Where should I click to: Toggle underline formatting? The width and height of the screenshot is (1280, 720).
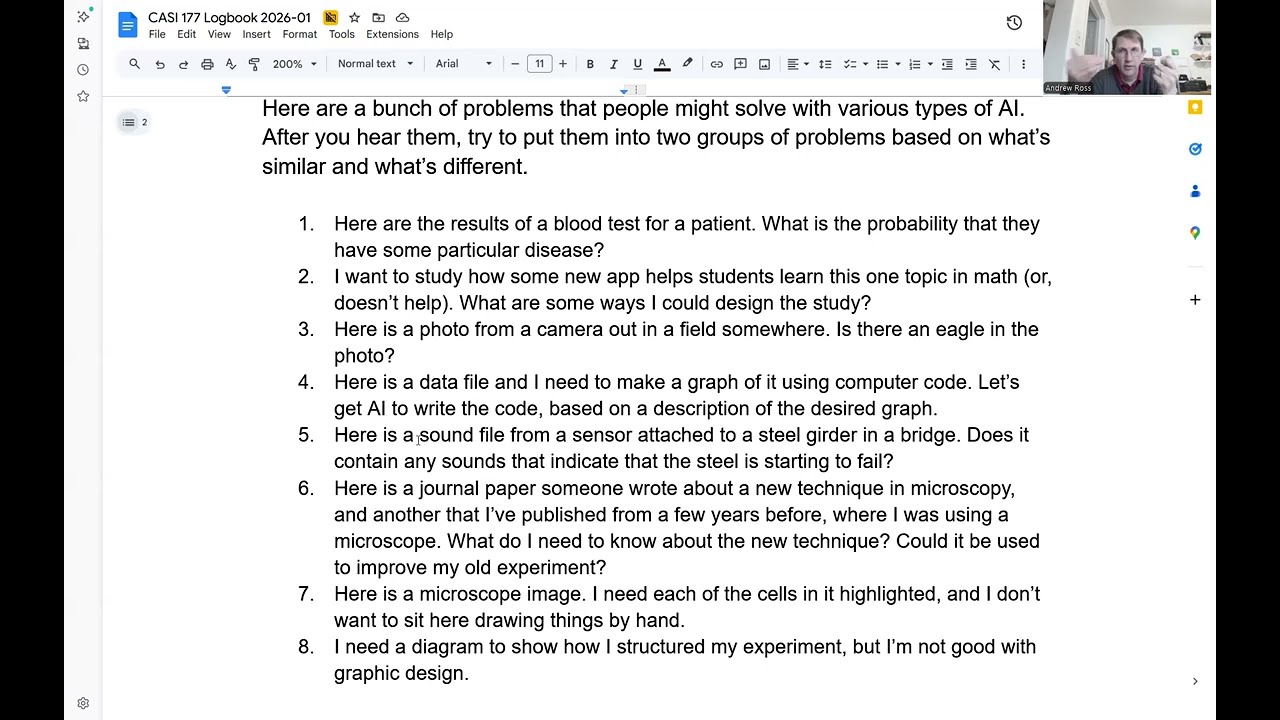(637, 64)
